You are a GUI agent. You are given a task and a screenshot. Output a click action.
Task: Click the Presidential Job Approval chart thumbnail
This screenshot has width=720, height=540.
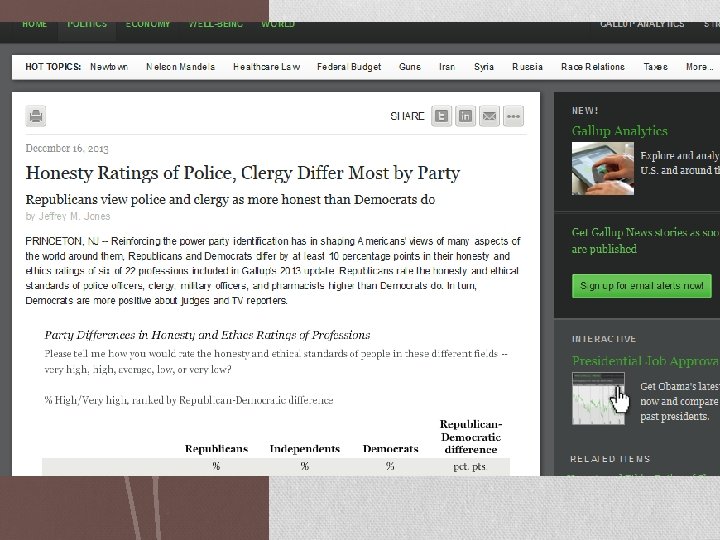coord(598,398)
